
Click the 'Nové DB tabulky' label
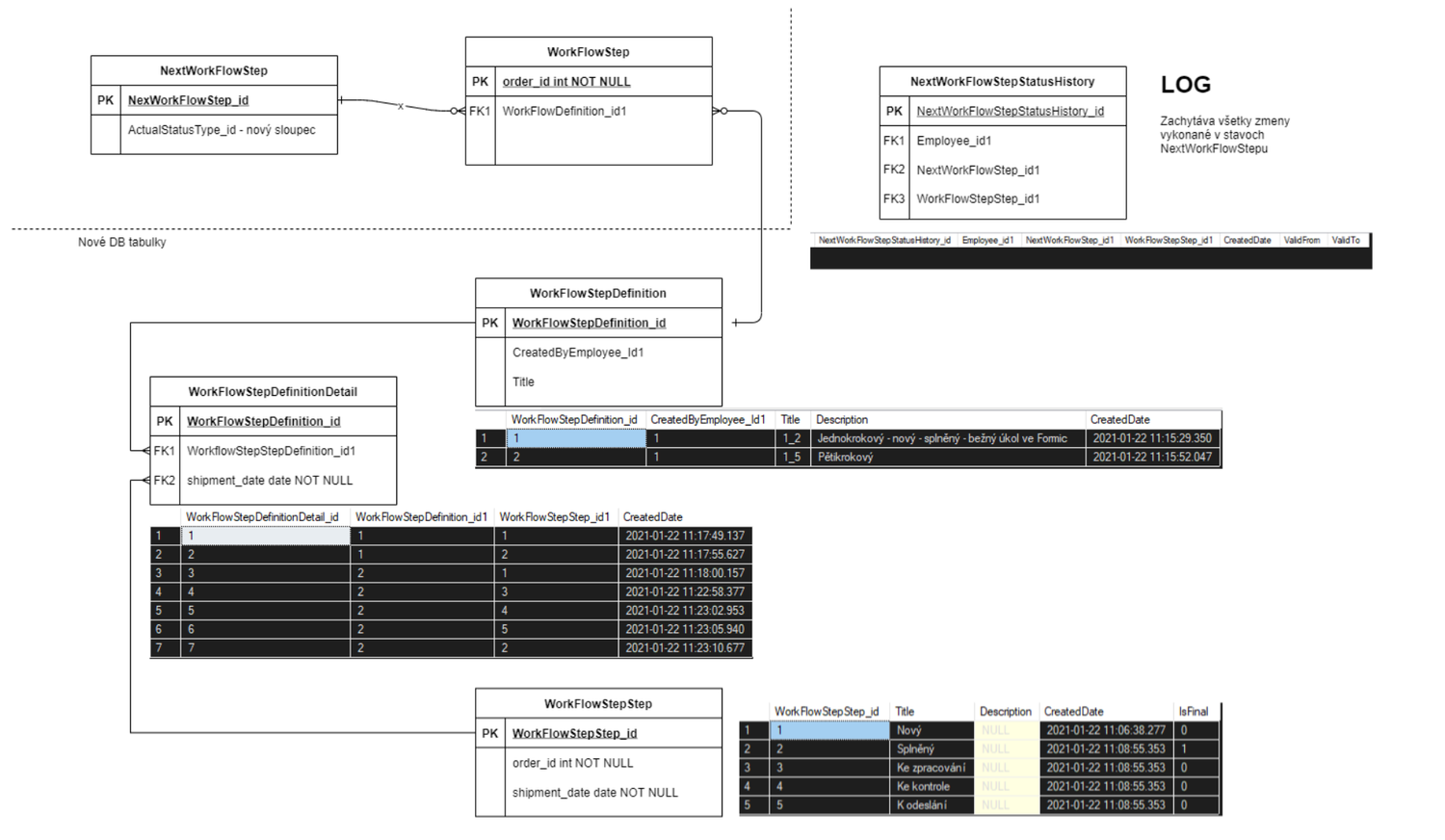tap(122, 242)
